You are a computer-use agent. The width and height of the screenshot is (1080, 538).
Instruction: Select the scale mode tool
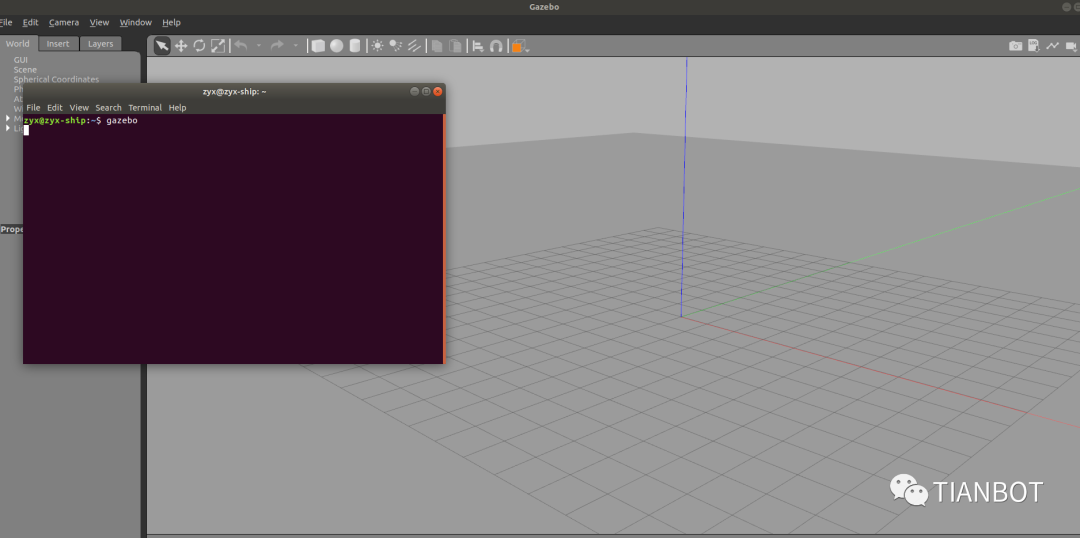coord(218,45)
